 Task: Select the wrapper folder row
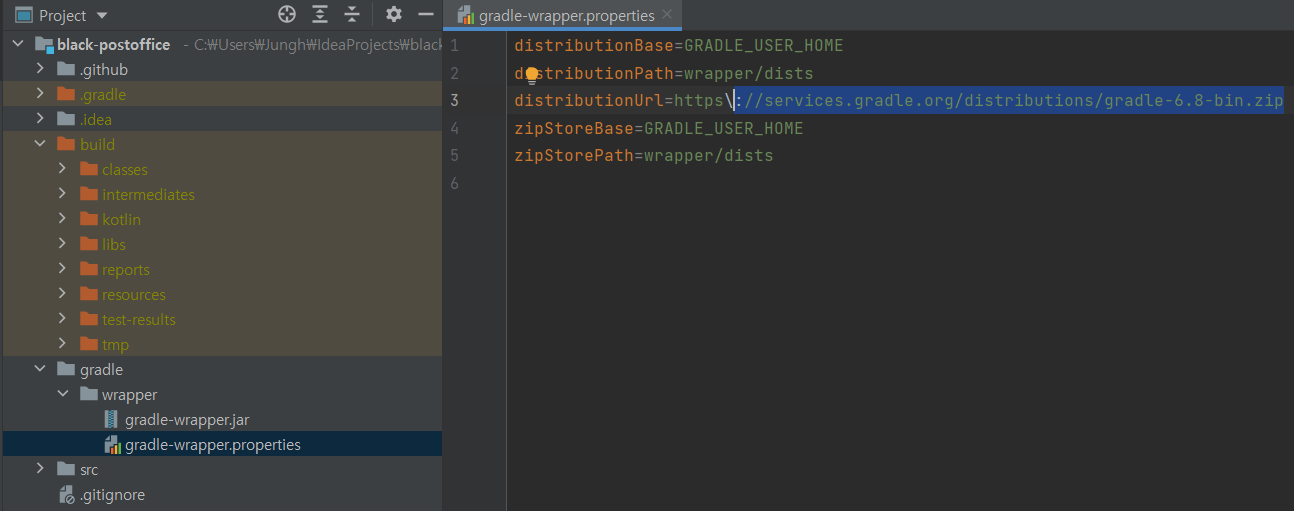click(222, 394)
